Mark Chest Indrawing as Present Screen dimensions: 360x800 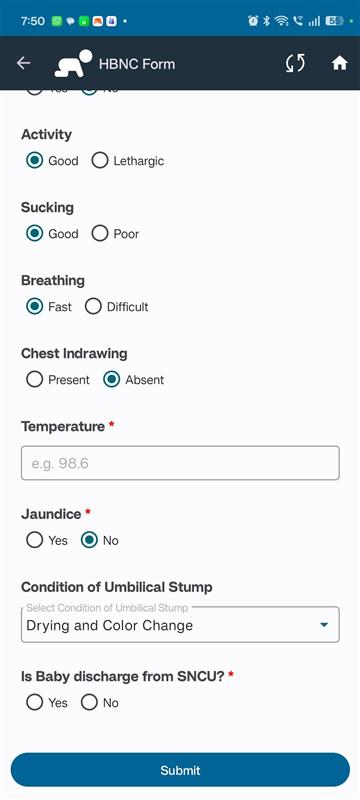(x=58, y=380)
